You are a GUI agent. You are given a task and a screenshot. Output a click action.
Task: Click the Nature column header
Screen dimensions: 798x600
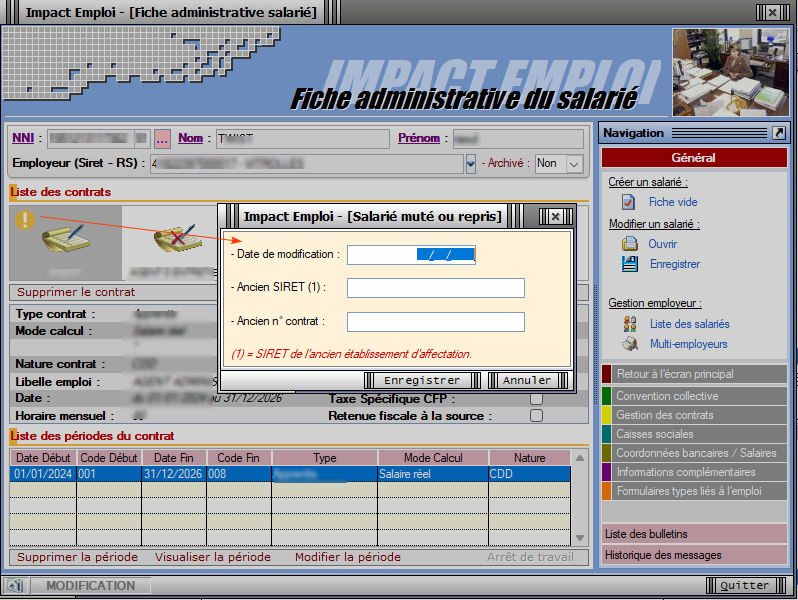(529, 458)
